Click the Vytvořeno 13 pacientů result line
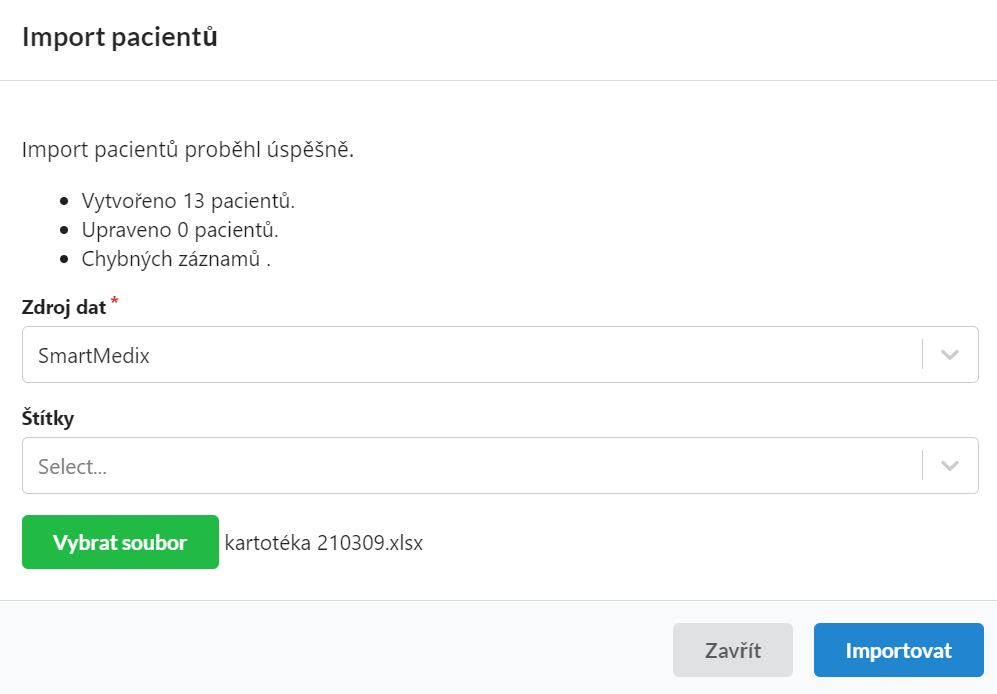997x694 pixels. pyautogui.click(x=188, y=201)
